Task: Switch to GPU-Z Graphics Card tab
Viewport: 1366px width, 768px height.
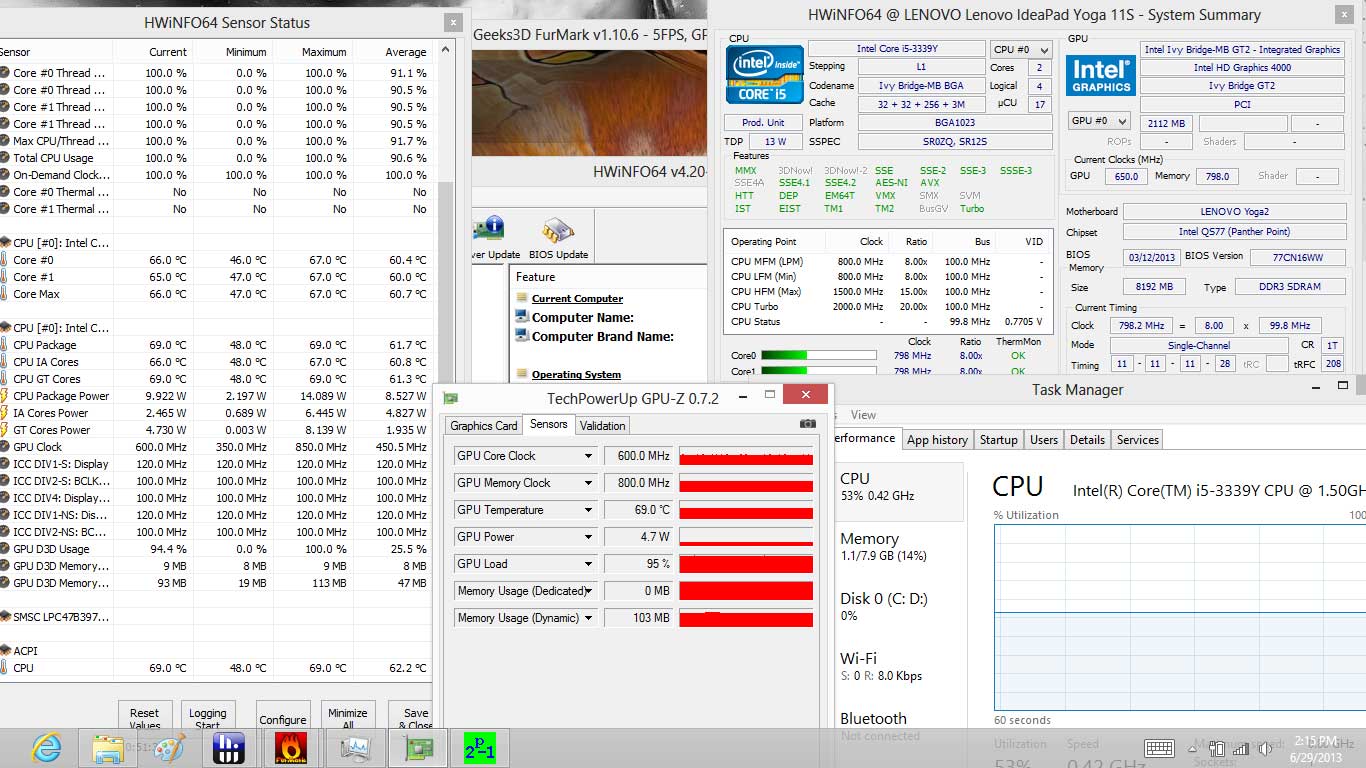Action: tap(484, 425)
